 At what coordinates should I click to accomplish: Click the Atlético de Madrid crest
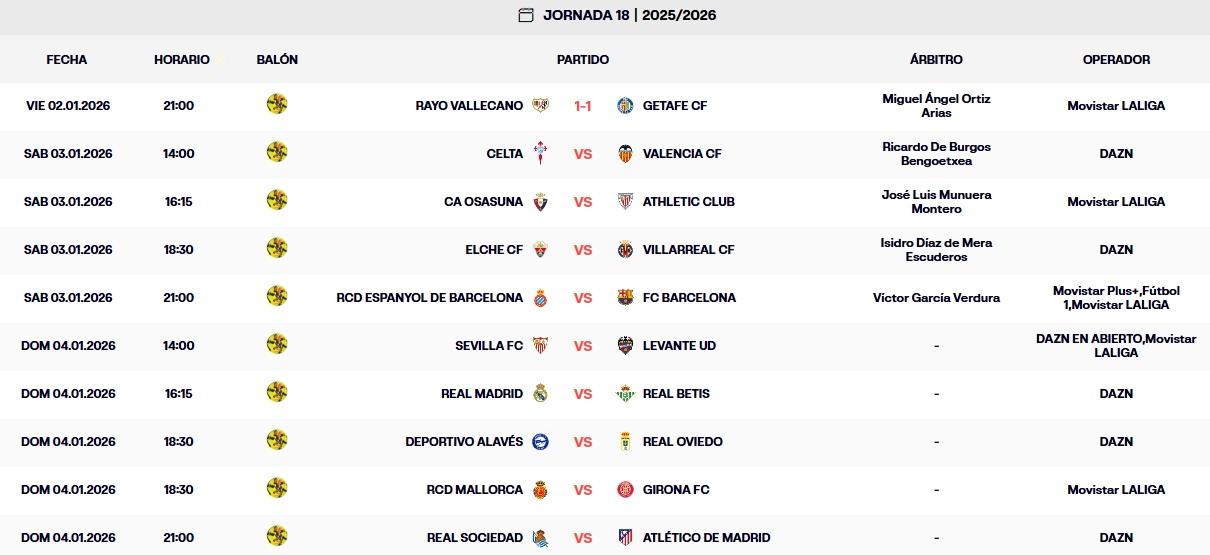[x=625, y=537]
